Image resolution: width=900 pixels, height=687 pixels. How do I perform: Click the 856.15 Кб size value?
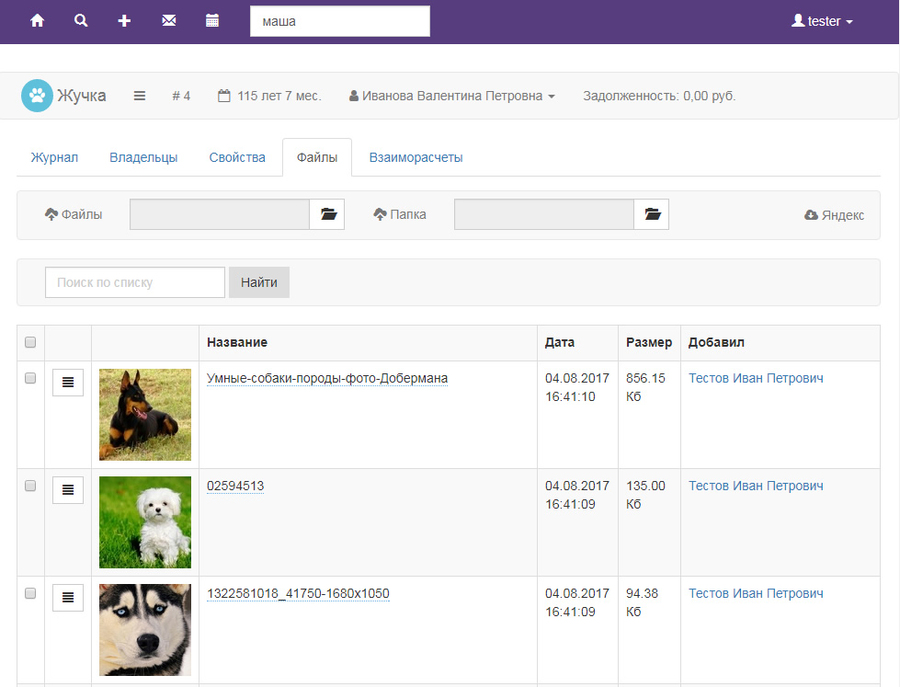click(x=645, y=387)
